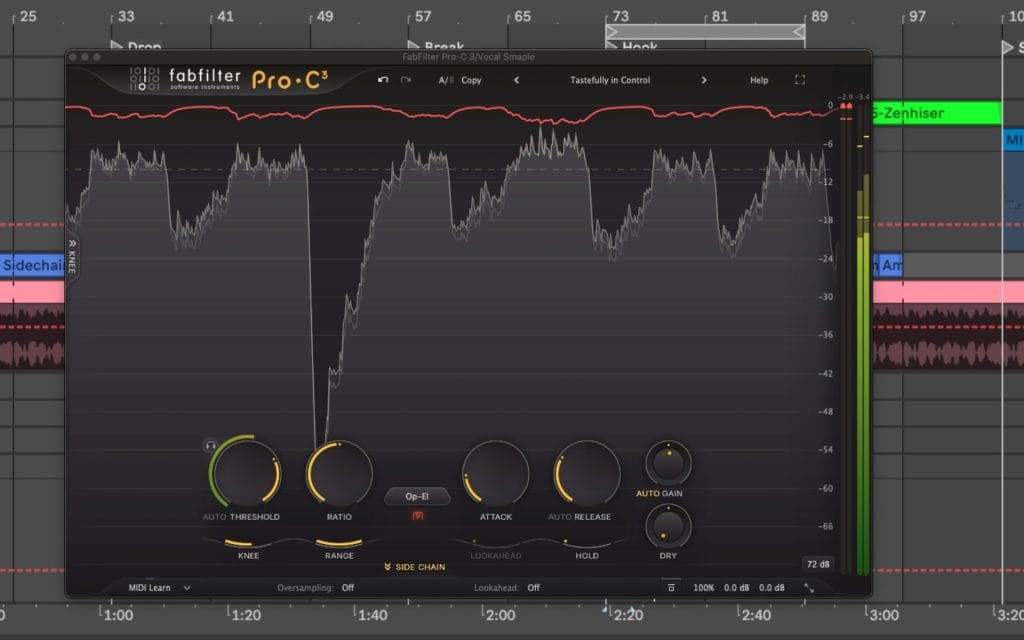The height and width of the screenshot is (640, 1024).
Task: Click the red character icon under Op-El
Action: pyautogui.click(x=417, y=516)
